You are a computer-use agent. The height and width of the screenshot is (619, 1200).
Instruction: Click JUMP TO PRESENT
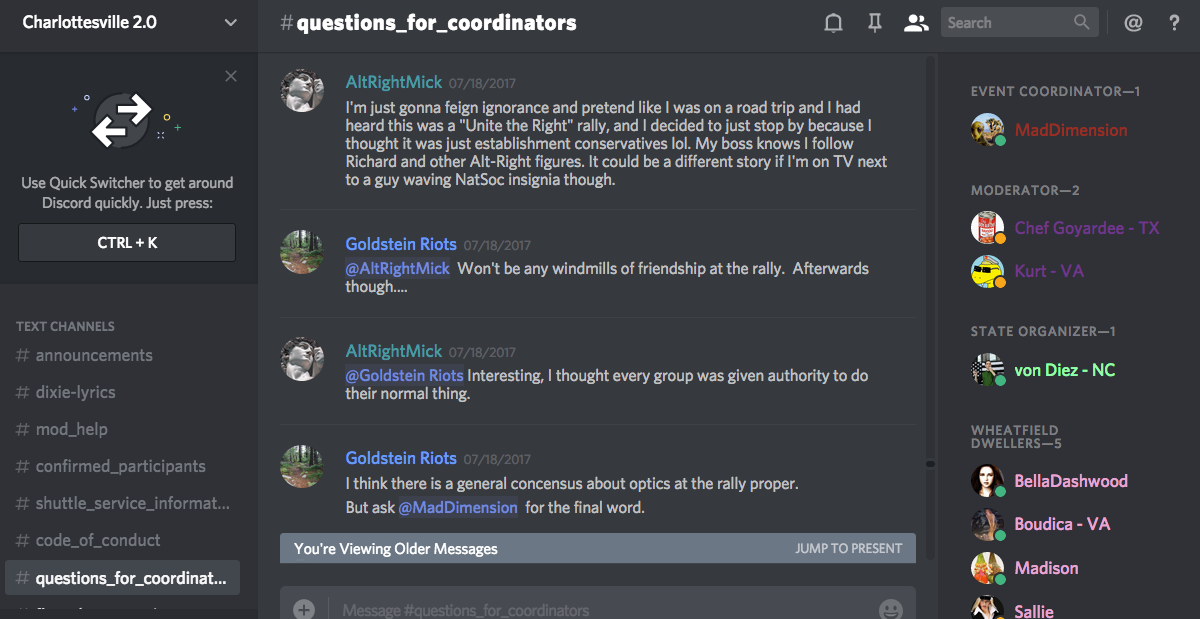point(848,548)
